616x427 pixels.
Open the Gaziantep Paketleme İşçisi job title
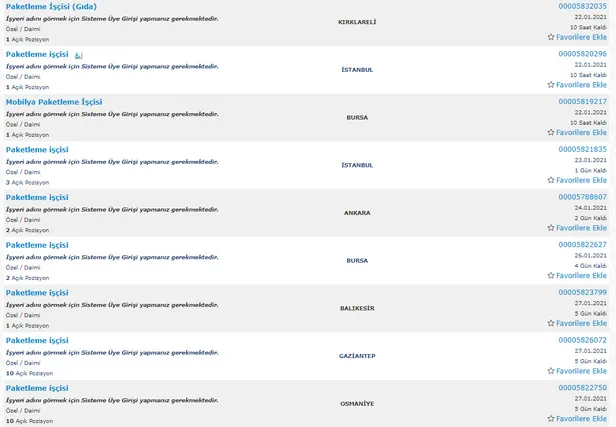(x=37, y=340)
